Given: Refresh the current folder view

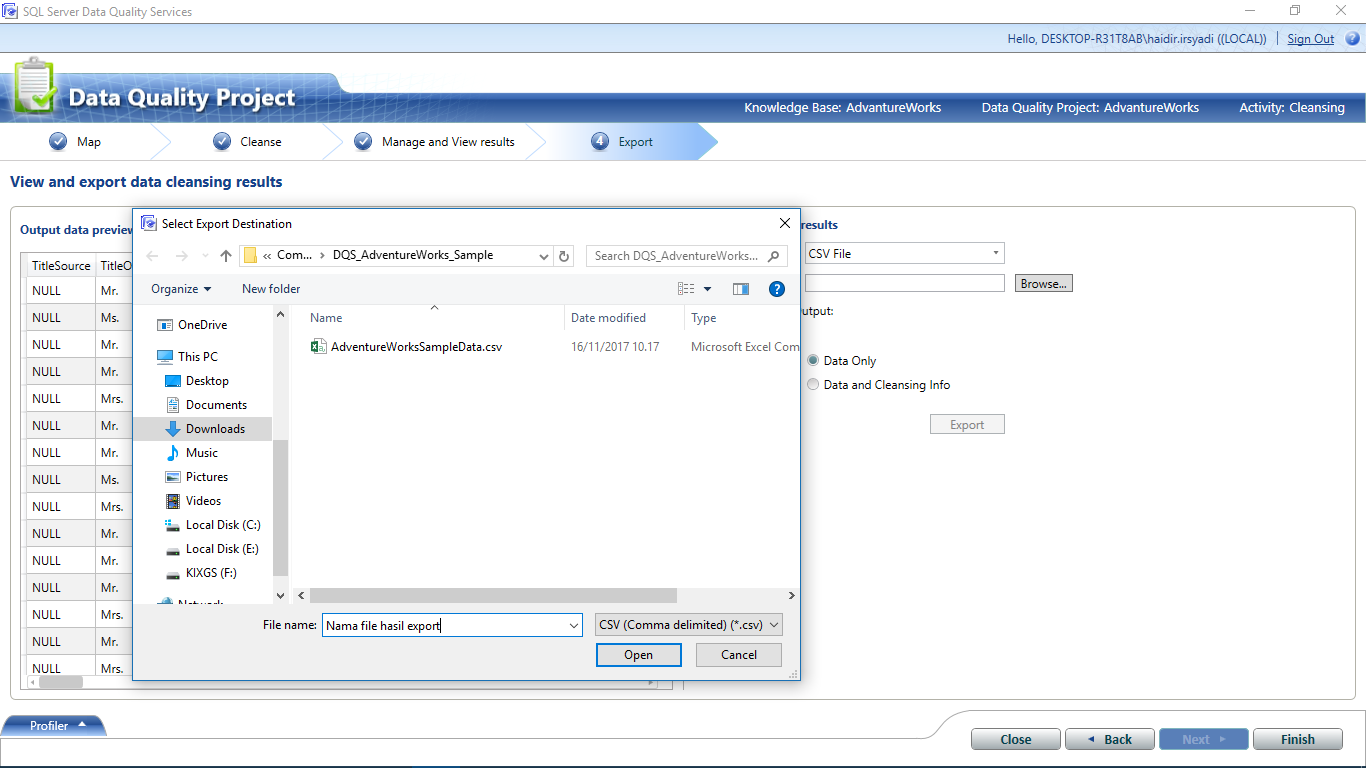Looking at the screenshot, I should tap(563, 255).
